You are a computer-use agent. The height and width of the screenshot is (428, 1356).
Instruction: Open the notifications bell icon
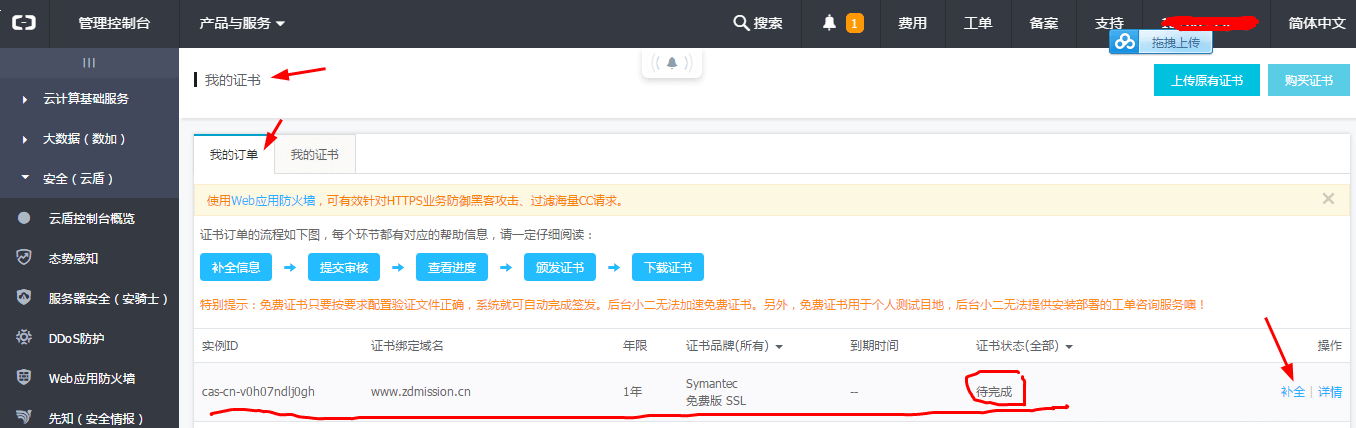coord(829,23)
